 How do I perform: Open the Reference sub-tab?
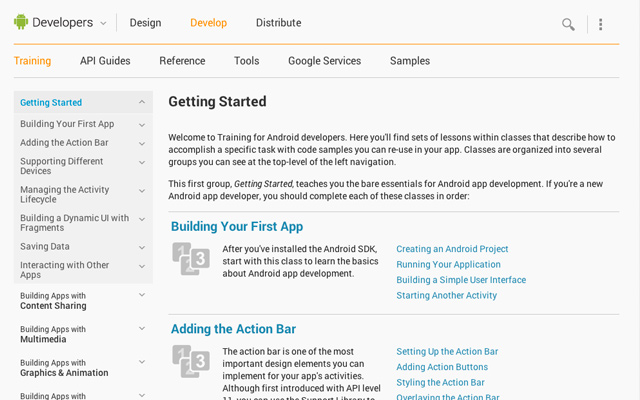[182, 61]
